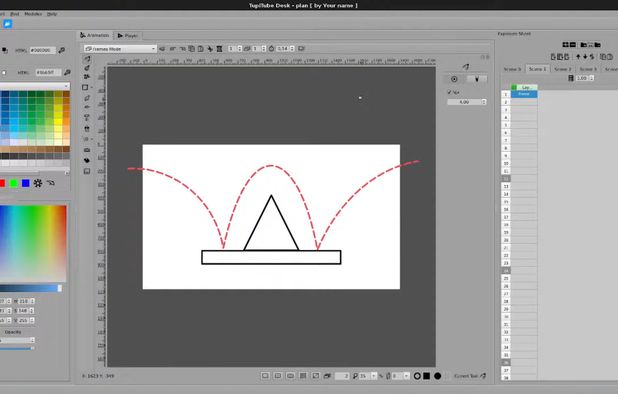Click frame row number 10 in Exposure Sheet
Image resolution: width=618 pixels, height=394 pixels.
506,163
